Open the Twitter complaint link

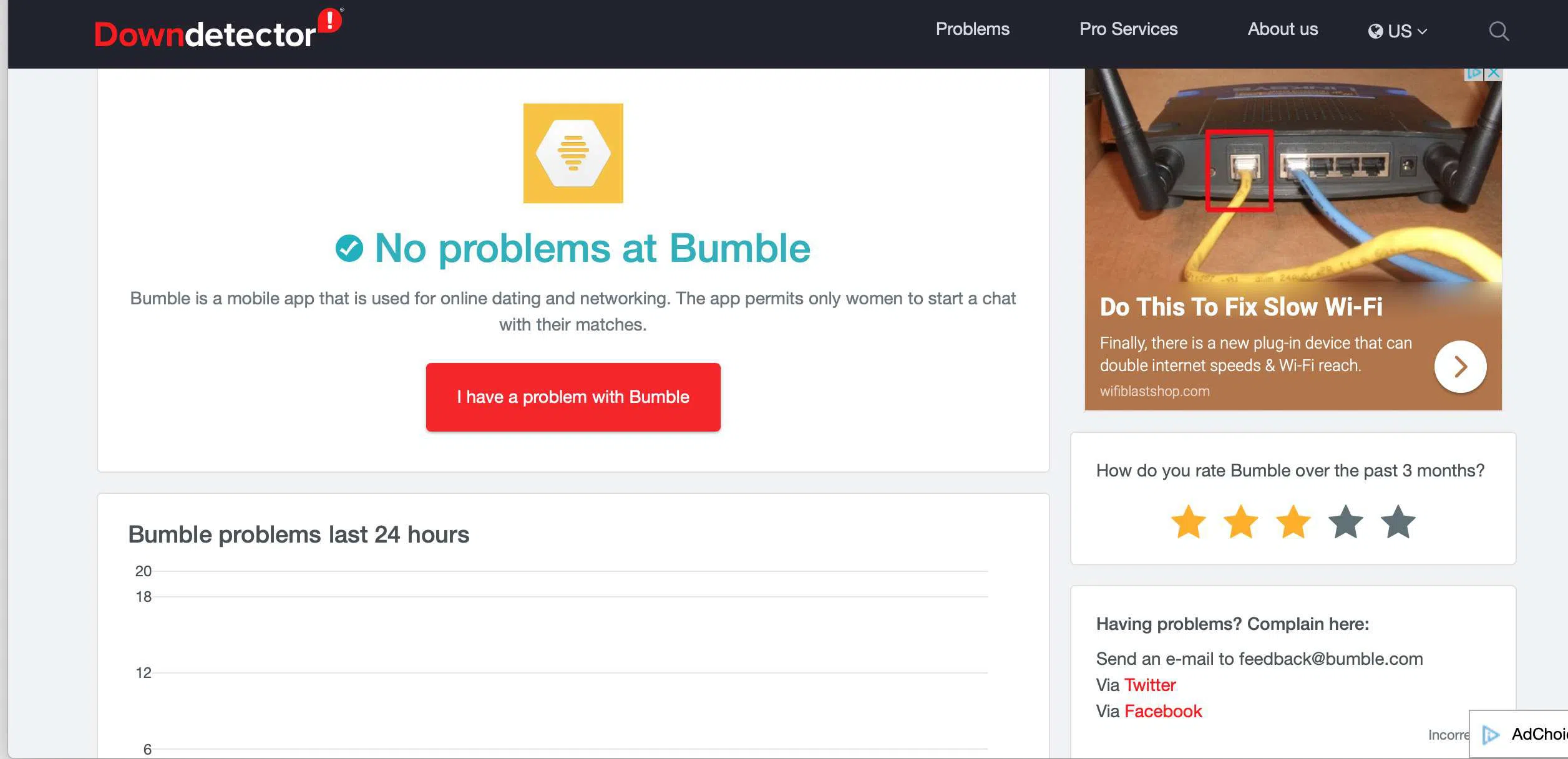[1149, 685]
